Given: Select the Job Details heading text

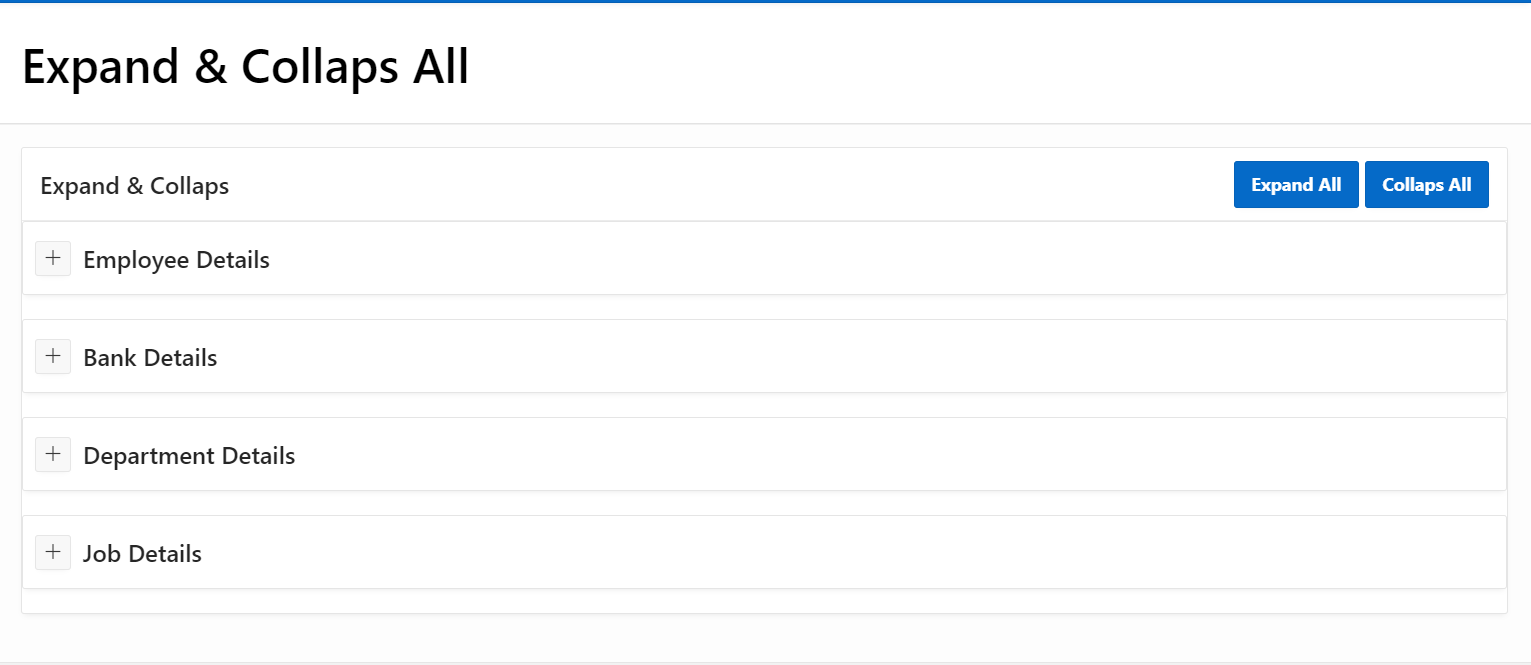Looking at the screenshot, I should (x=143, y=554).
